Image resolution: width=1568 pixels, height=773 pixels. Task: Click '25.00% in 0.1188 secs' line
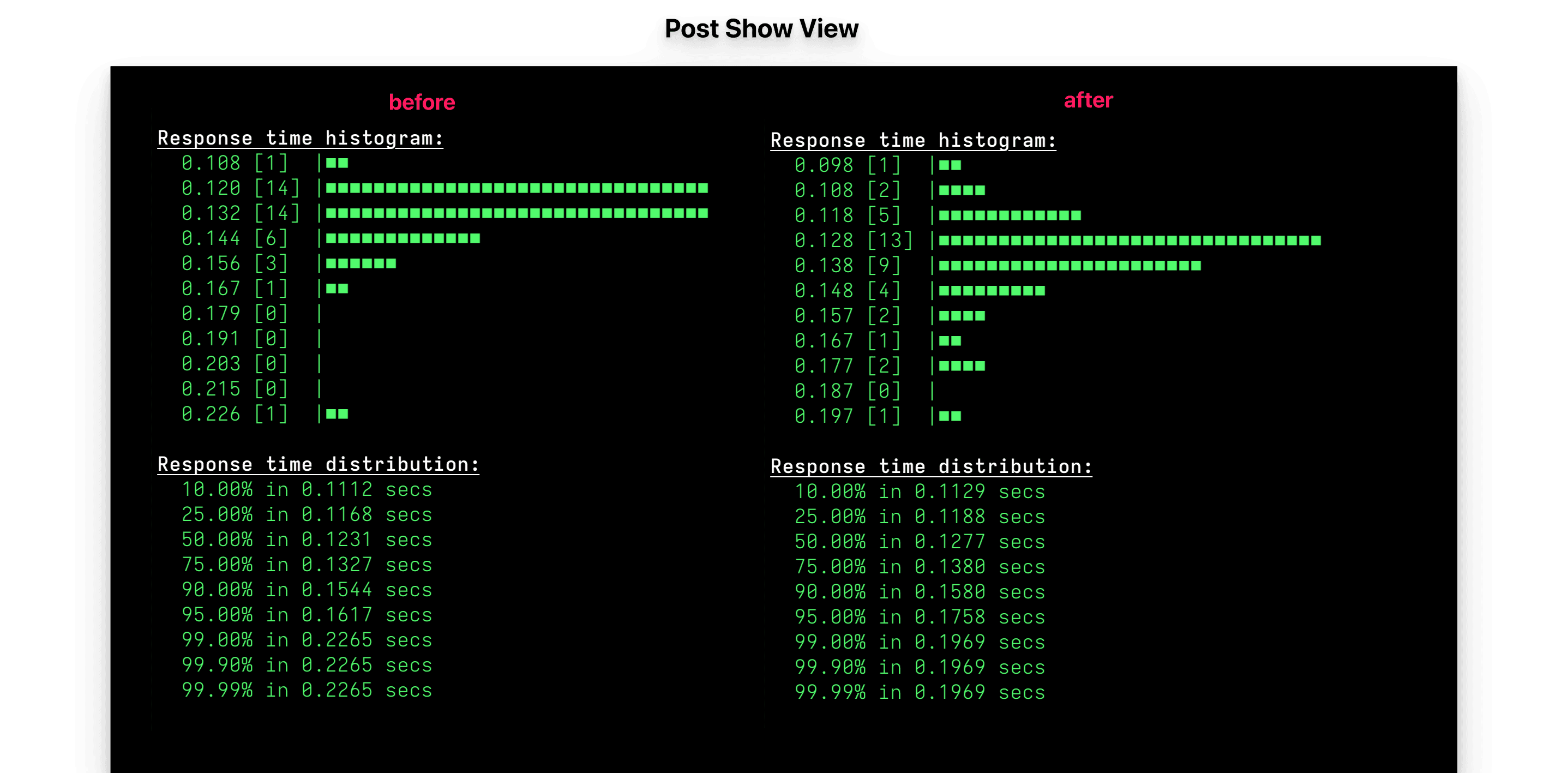(920, 516)
